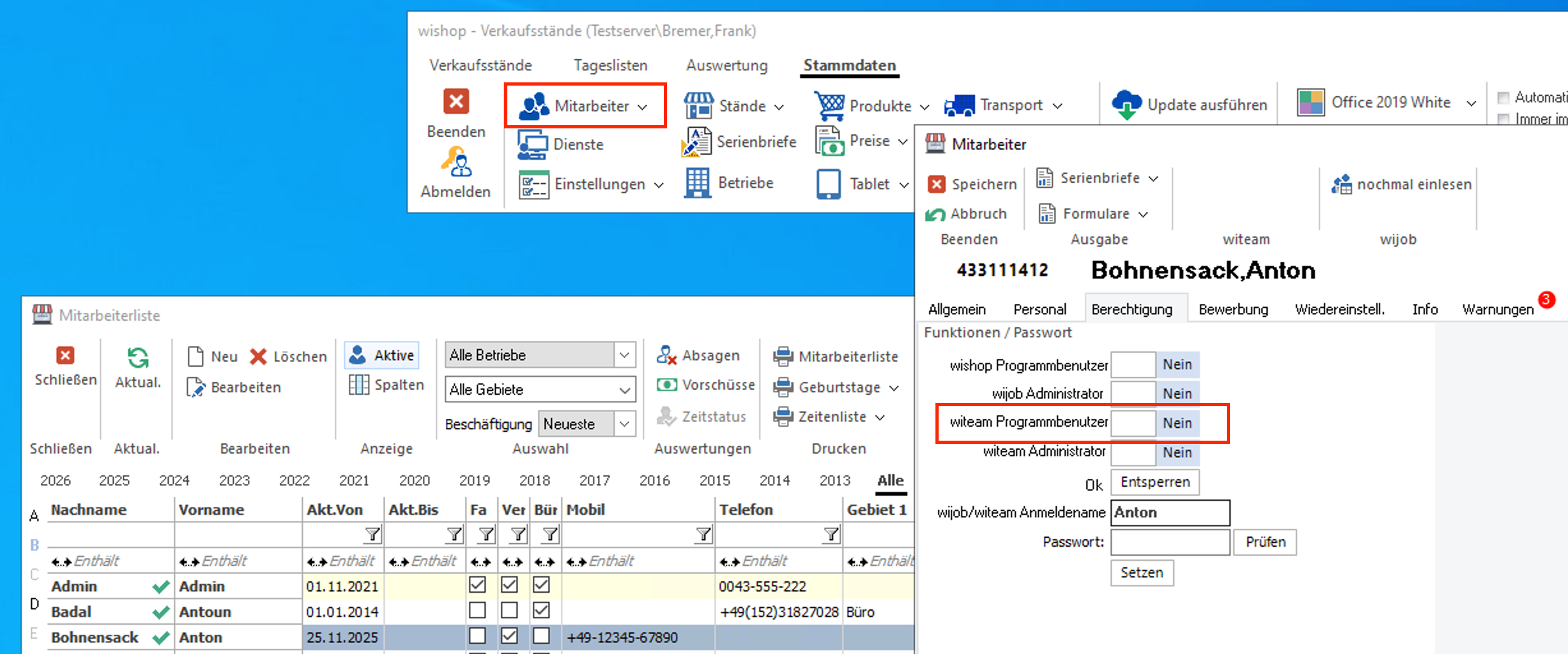Click into the Passwort input field

click(1169, 542)
